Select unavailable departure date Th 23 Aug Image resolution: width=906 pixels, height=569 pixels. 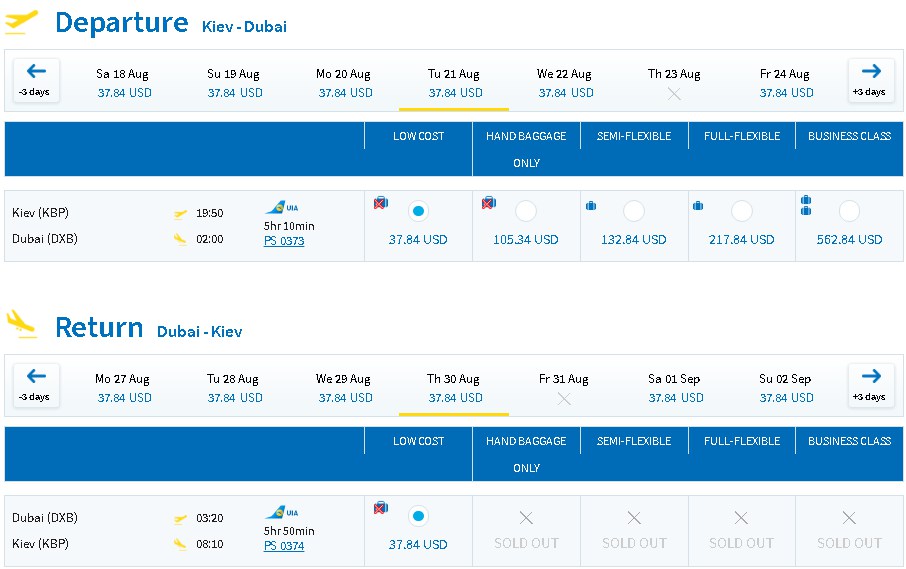pyautogui.click(x=674, y=83)
